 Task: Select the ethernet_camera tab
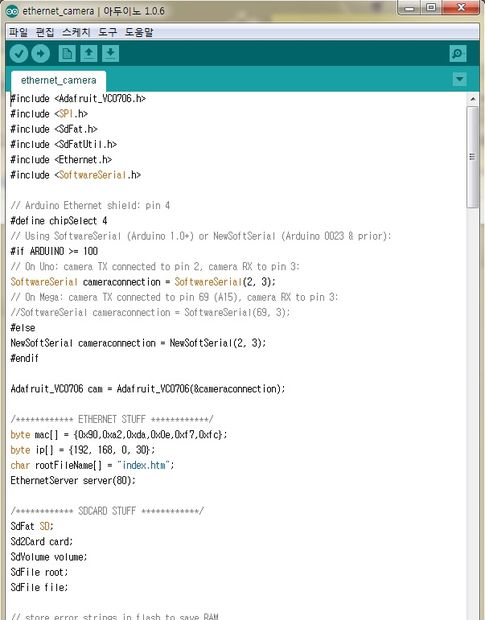(59, 80)
